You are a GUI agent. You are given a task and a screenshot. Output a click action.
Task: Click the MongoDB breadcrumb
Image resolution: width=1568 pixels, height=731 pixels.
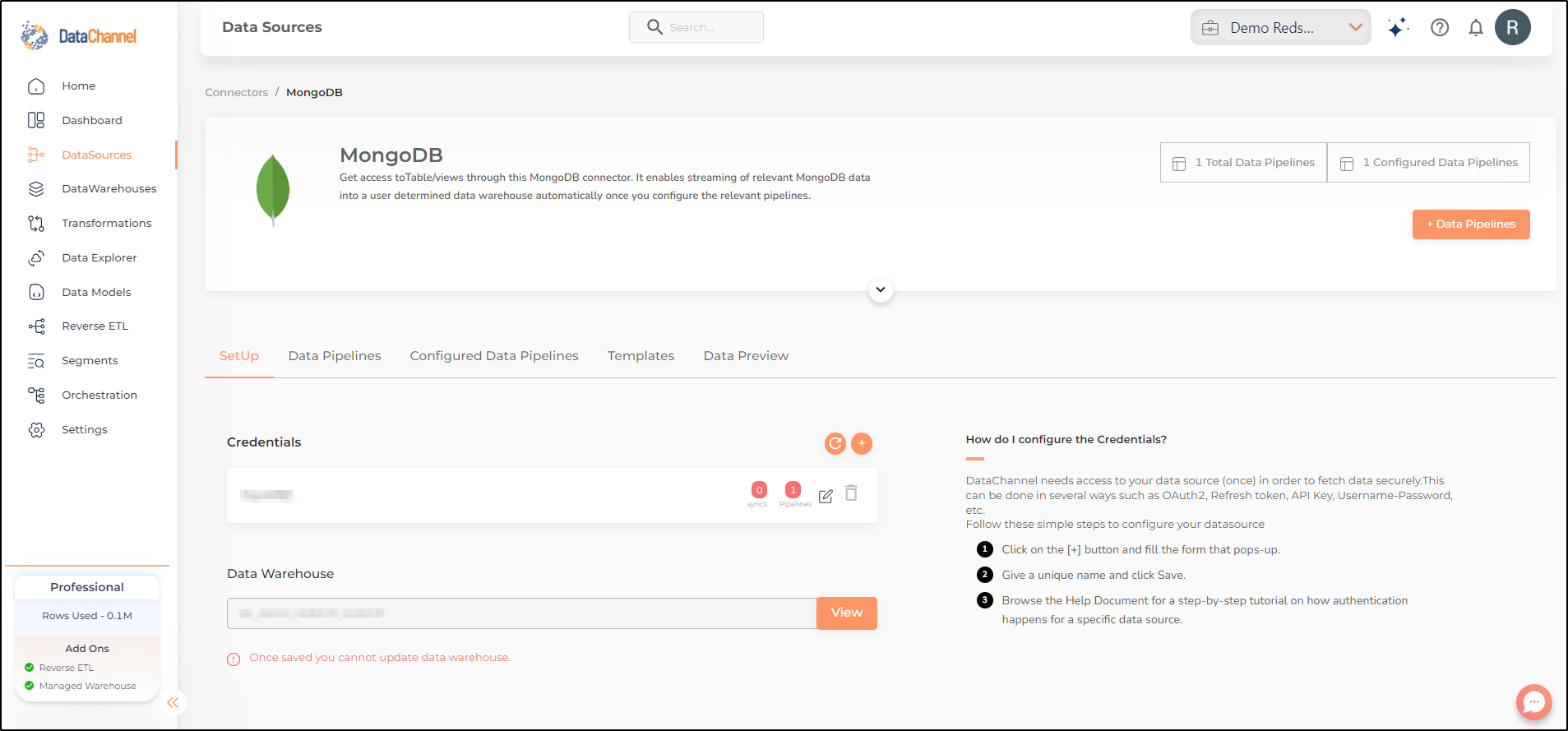click(314, 92)
